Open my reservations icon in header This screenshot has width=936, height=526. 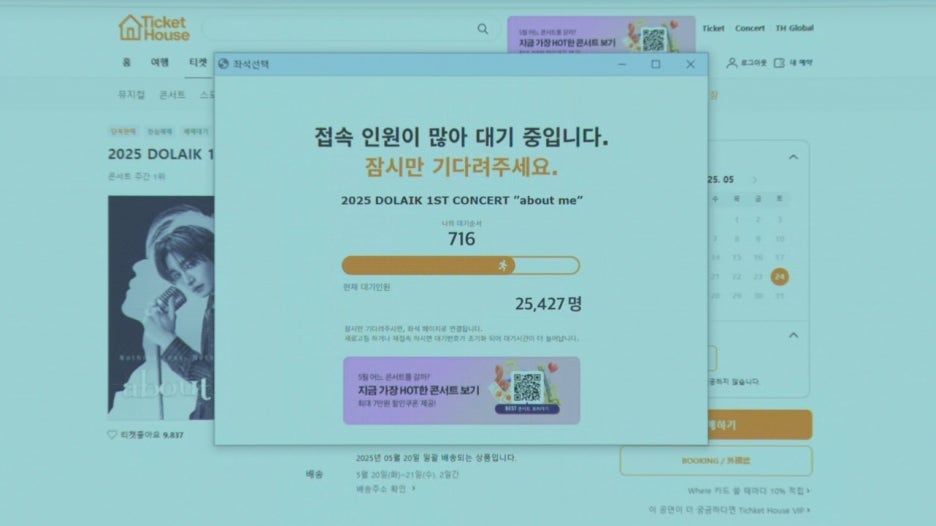pos(779,63)
